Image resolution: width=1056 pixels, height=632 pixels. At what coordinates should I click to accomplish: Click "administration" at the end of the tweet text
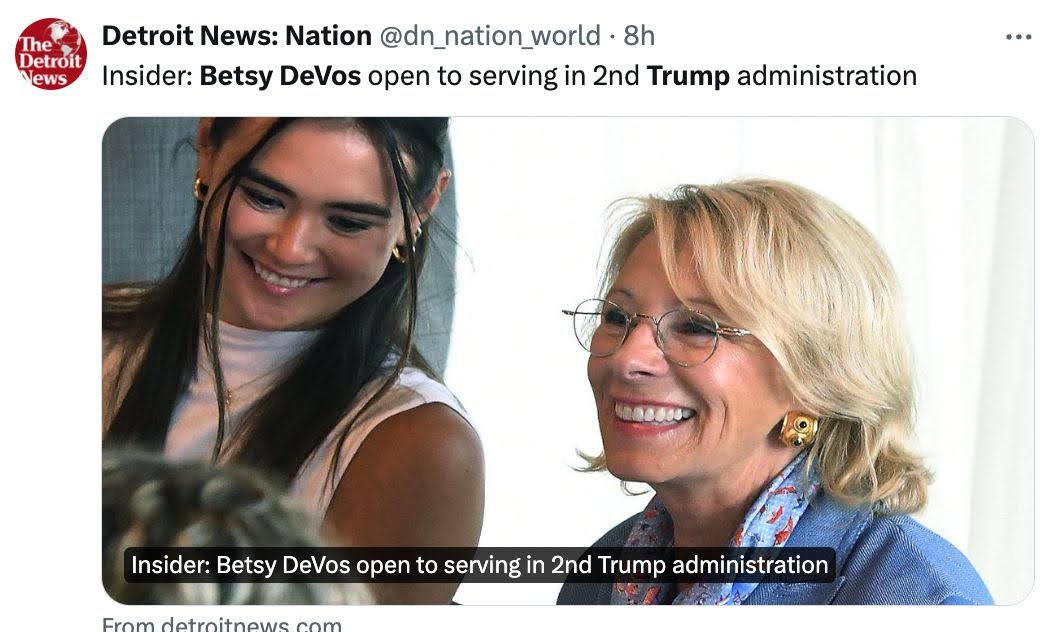tap(826, 76)
